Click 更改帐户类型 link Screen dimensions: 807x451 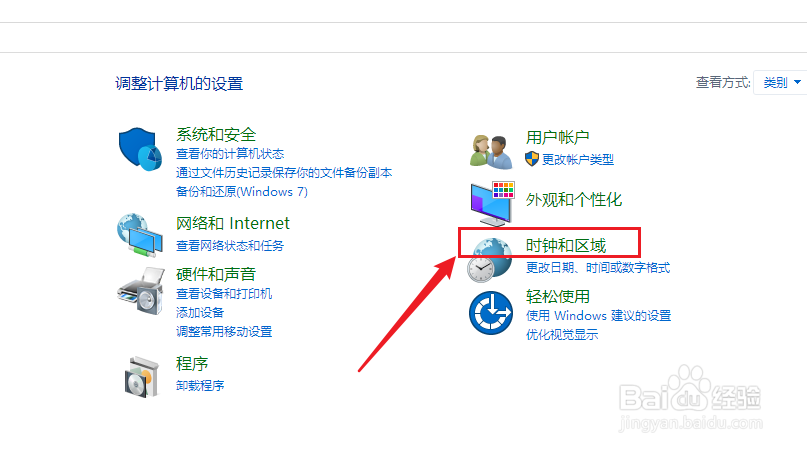coord(577,160)
